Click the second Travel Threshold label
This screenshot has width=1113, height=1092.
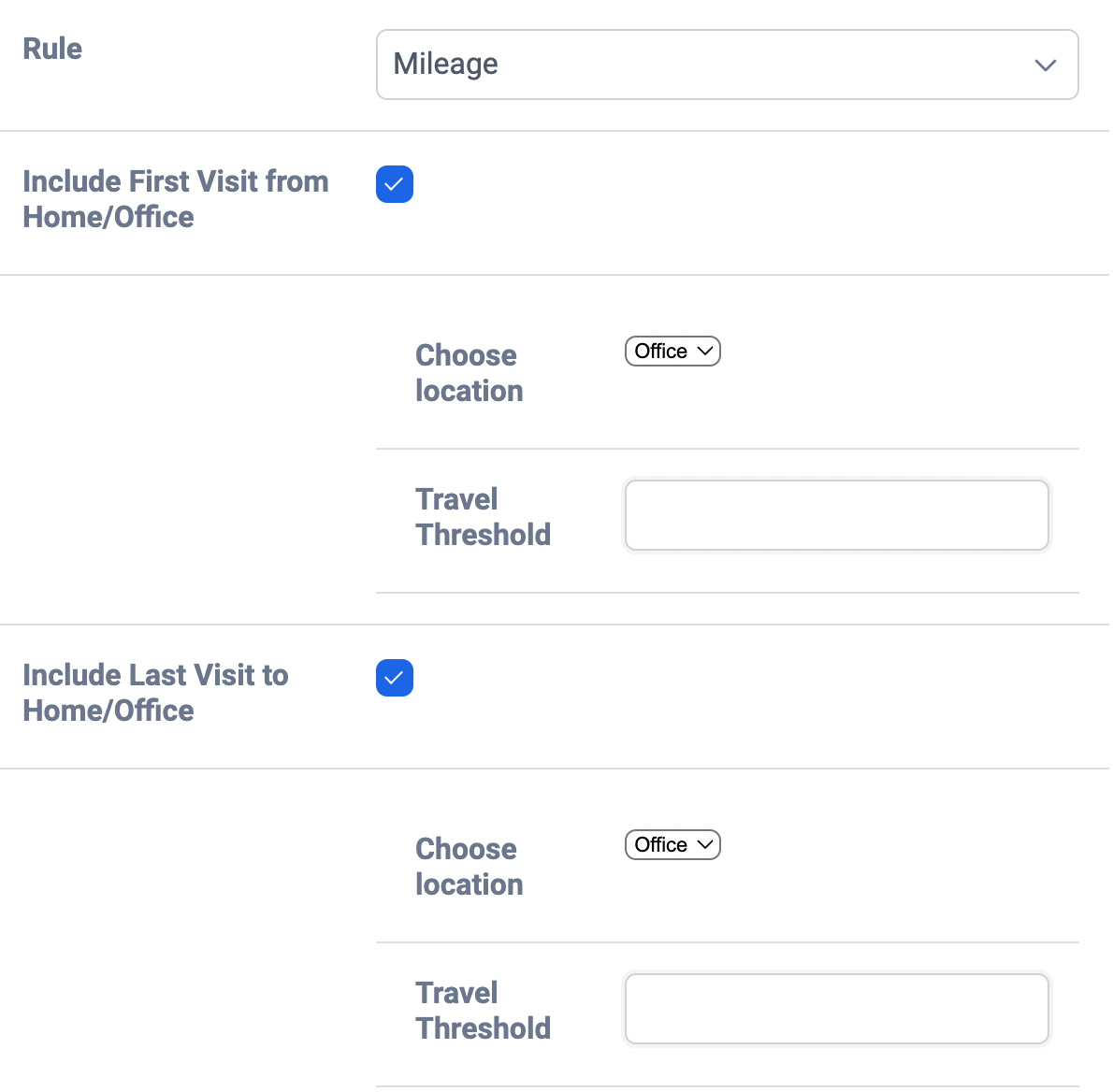pos(483,1010)
